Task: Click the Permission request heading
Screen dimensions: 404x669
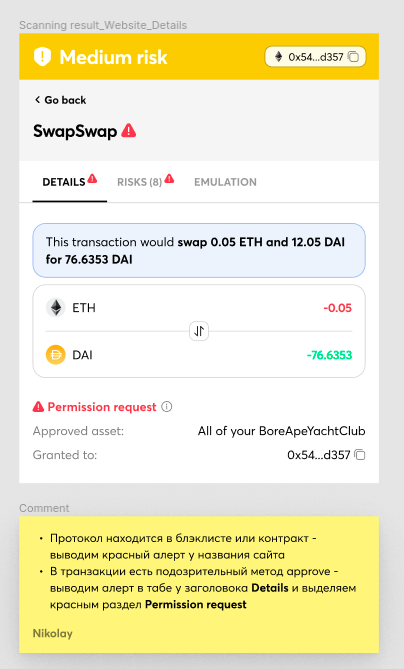Action: [x=102, y=407]
